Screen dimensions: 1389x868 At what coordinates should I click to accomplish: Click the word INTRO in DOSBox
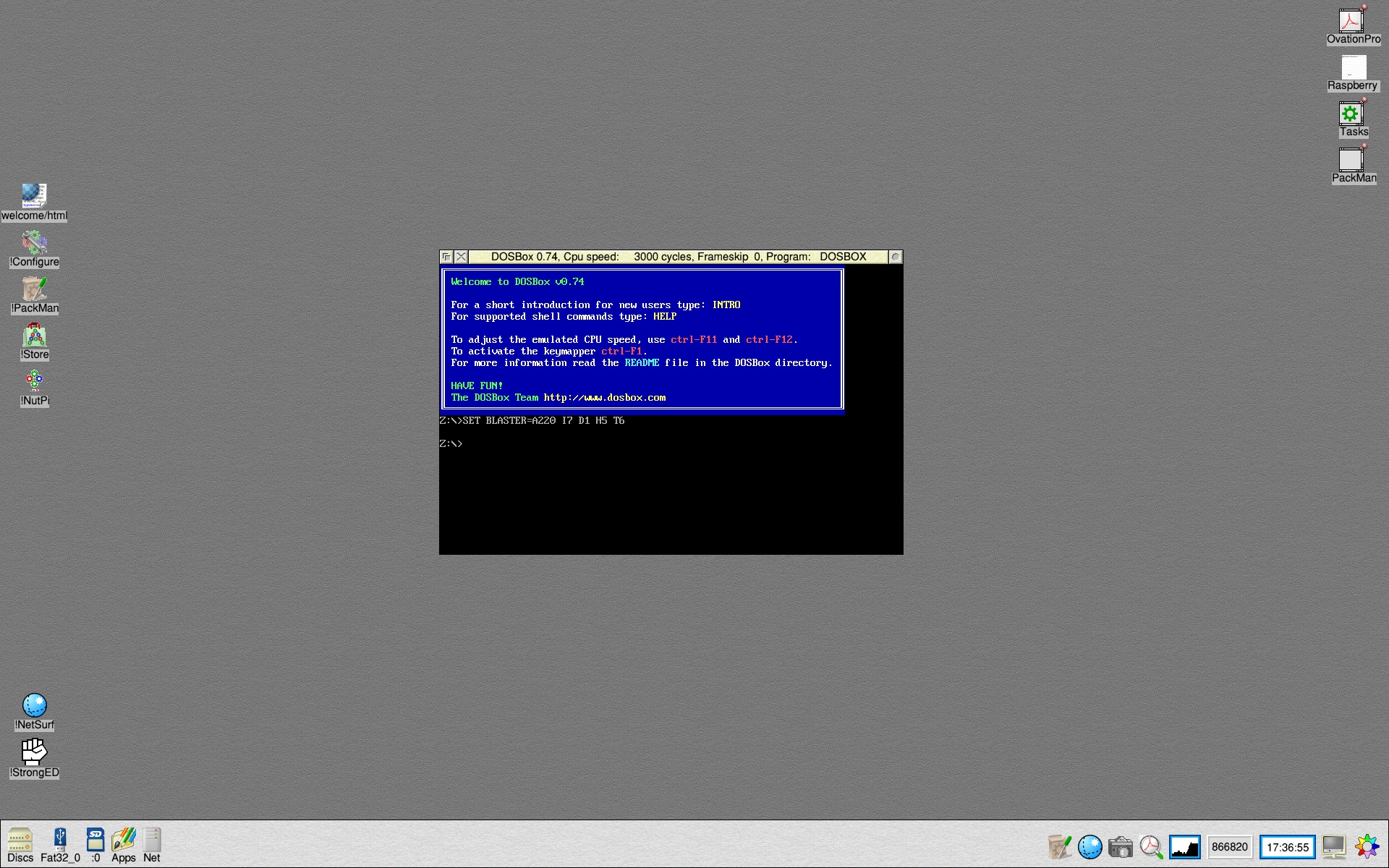726,305
